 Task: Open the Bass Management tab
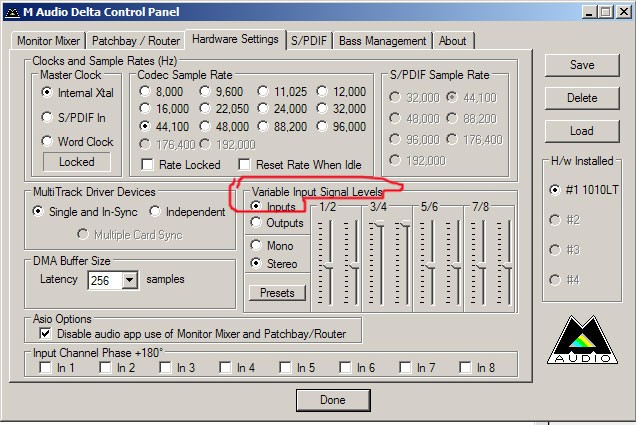[x=382, y=41]
